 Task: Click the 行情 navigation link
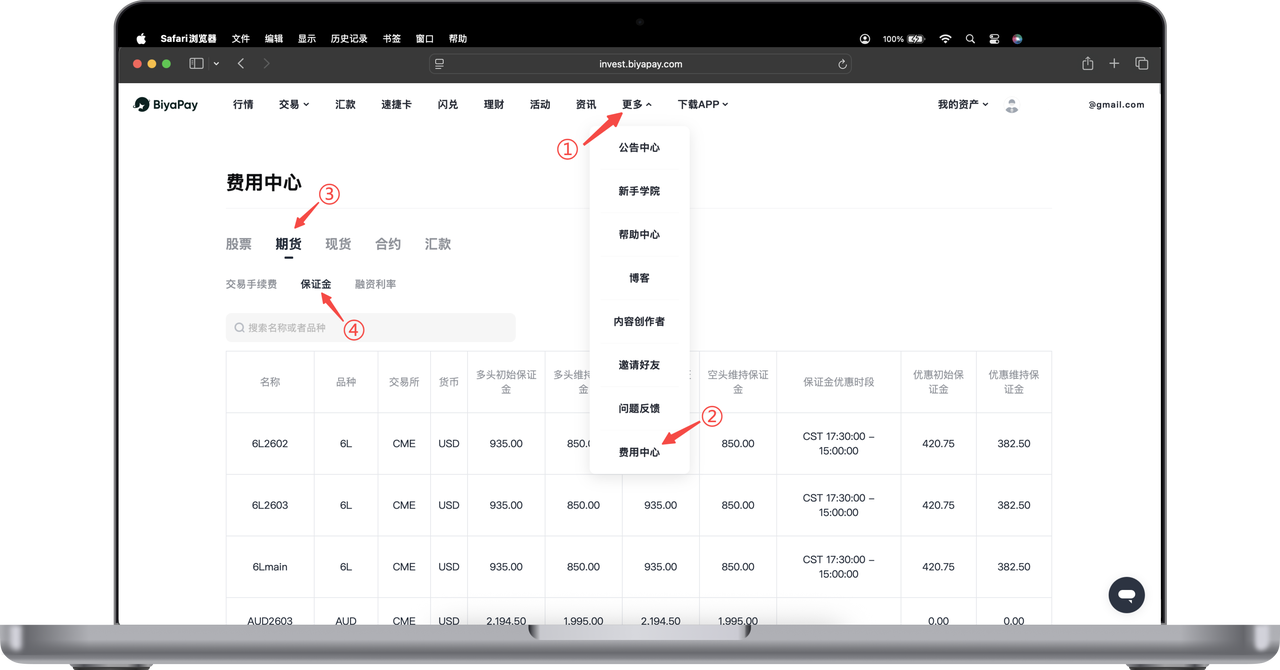tap(243, 105)
